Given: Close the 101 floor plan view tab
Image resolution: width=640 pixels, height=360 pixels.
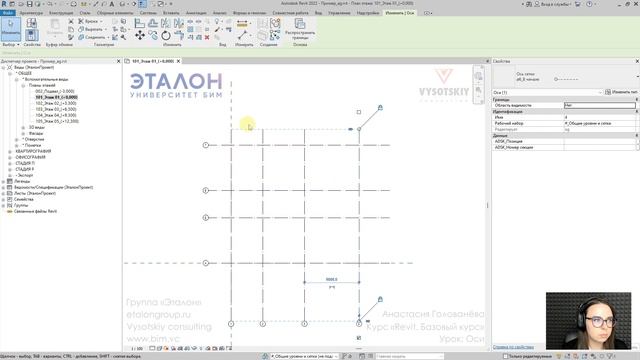Looking at the screenshot, I should [x=178, y=61].
